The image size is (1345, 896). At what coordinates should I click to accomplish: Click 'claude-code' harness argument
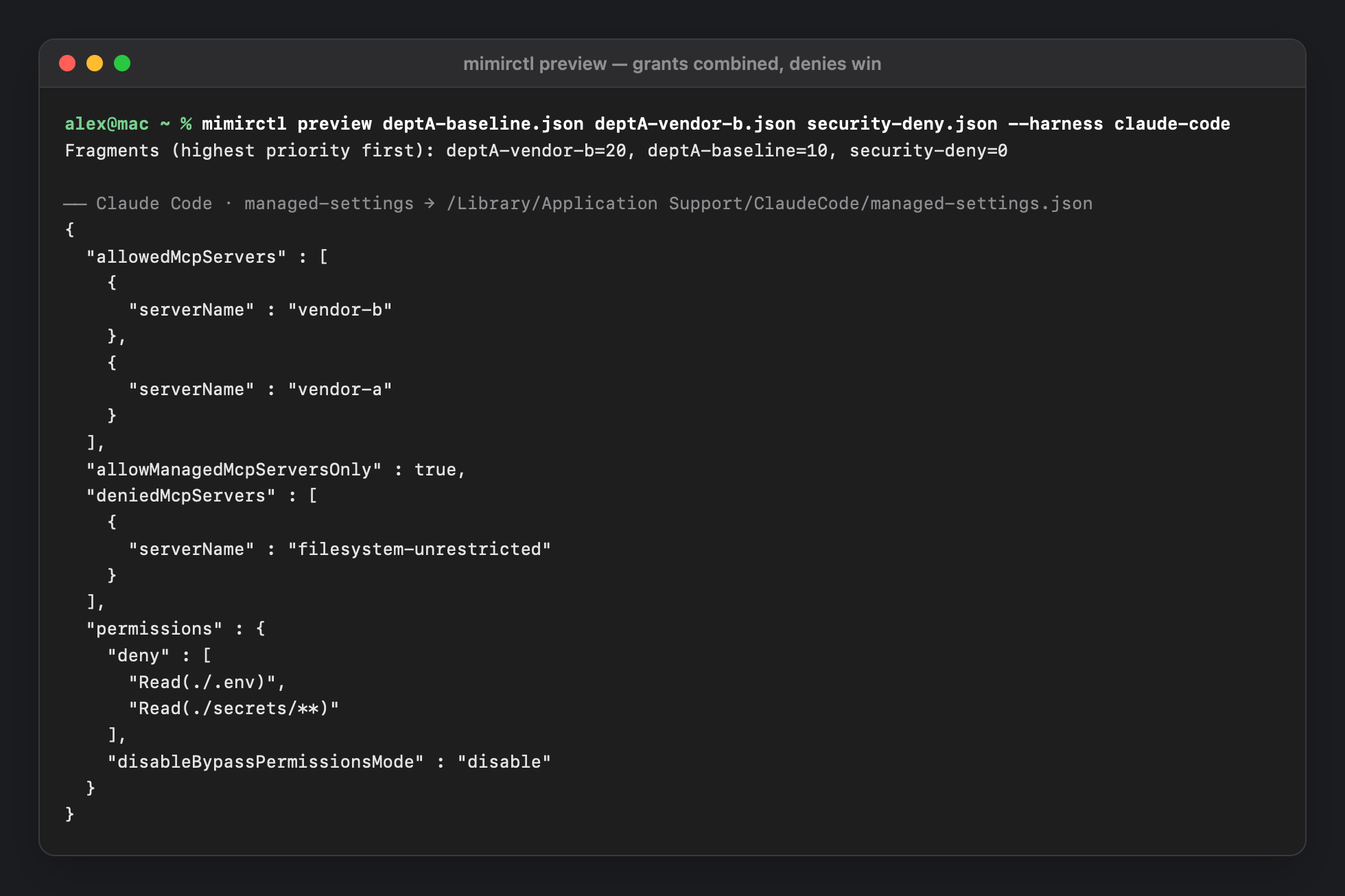1172,123
